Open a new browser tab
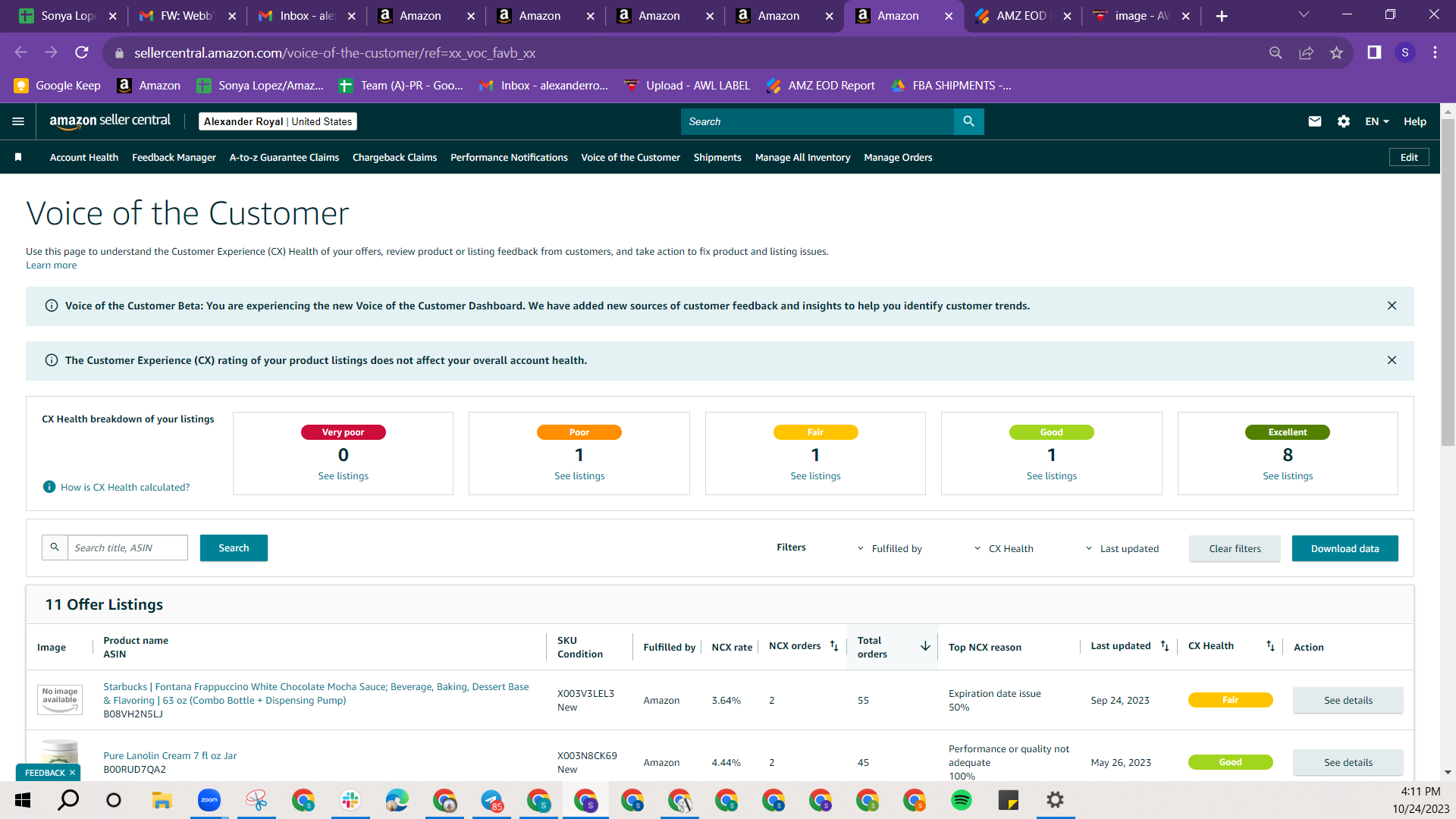This screenshot has width=1456, height=819. pyautogui.click(x=1222, y=16)
